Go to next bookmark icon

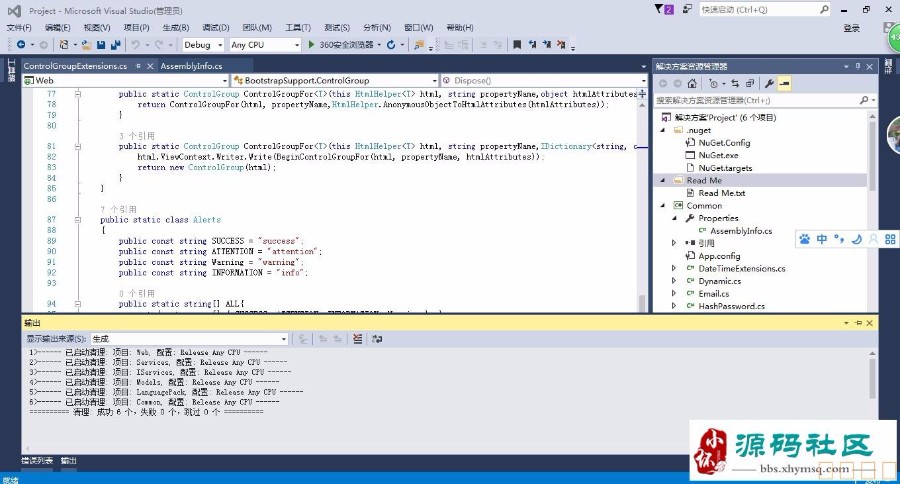(x=546, y=44)
